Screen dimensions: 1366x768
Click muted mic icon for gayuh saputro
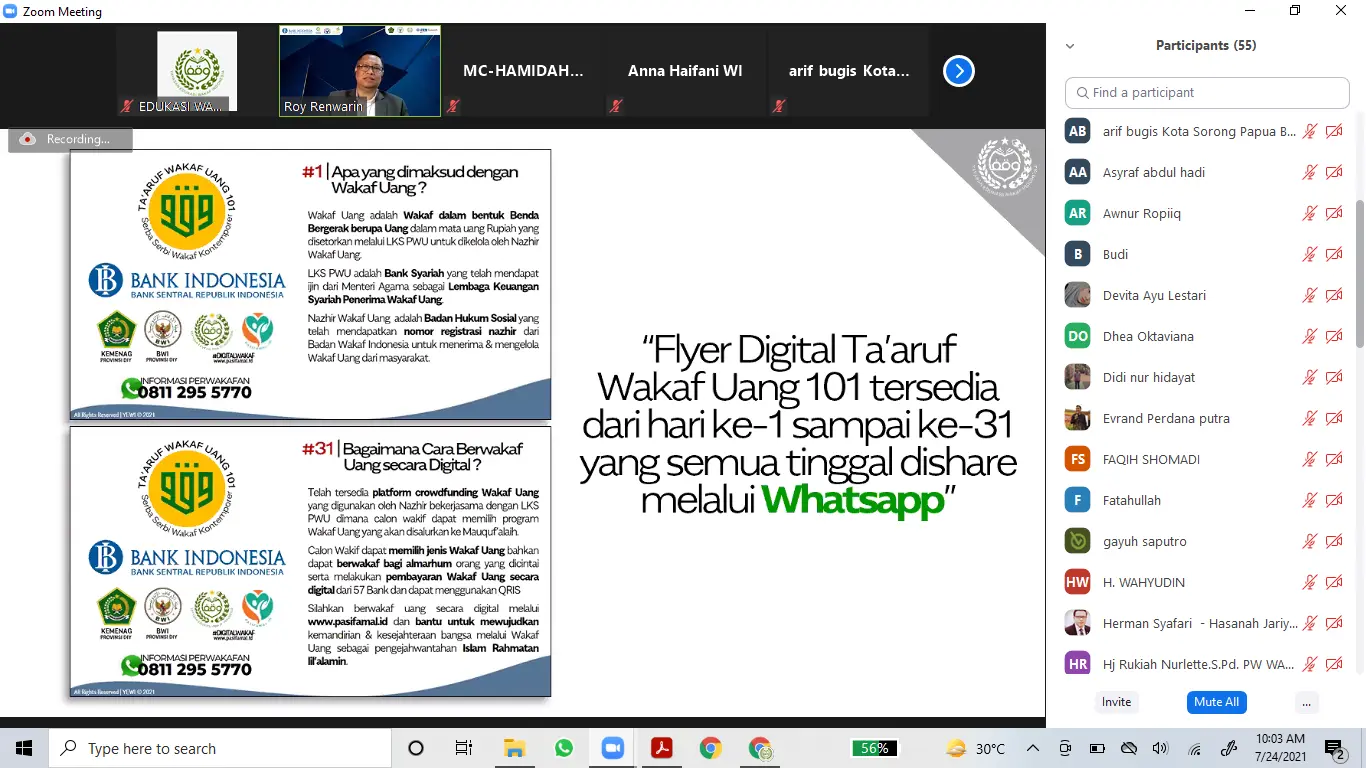[1309, 541]
